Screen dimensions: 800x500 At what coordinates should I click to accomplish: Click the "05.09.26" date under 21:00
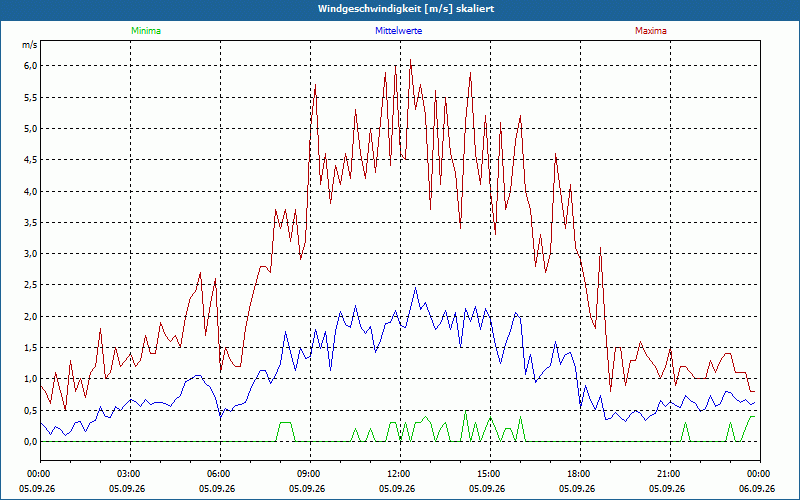[667, 489]
